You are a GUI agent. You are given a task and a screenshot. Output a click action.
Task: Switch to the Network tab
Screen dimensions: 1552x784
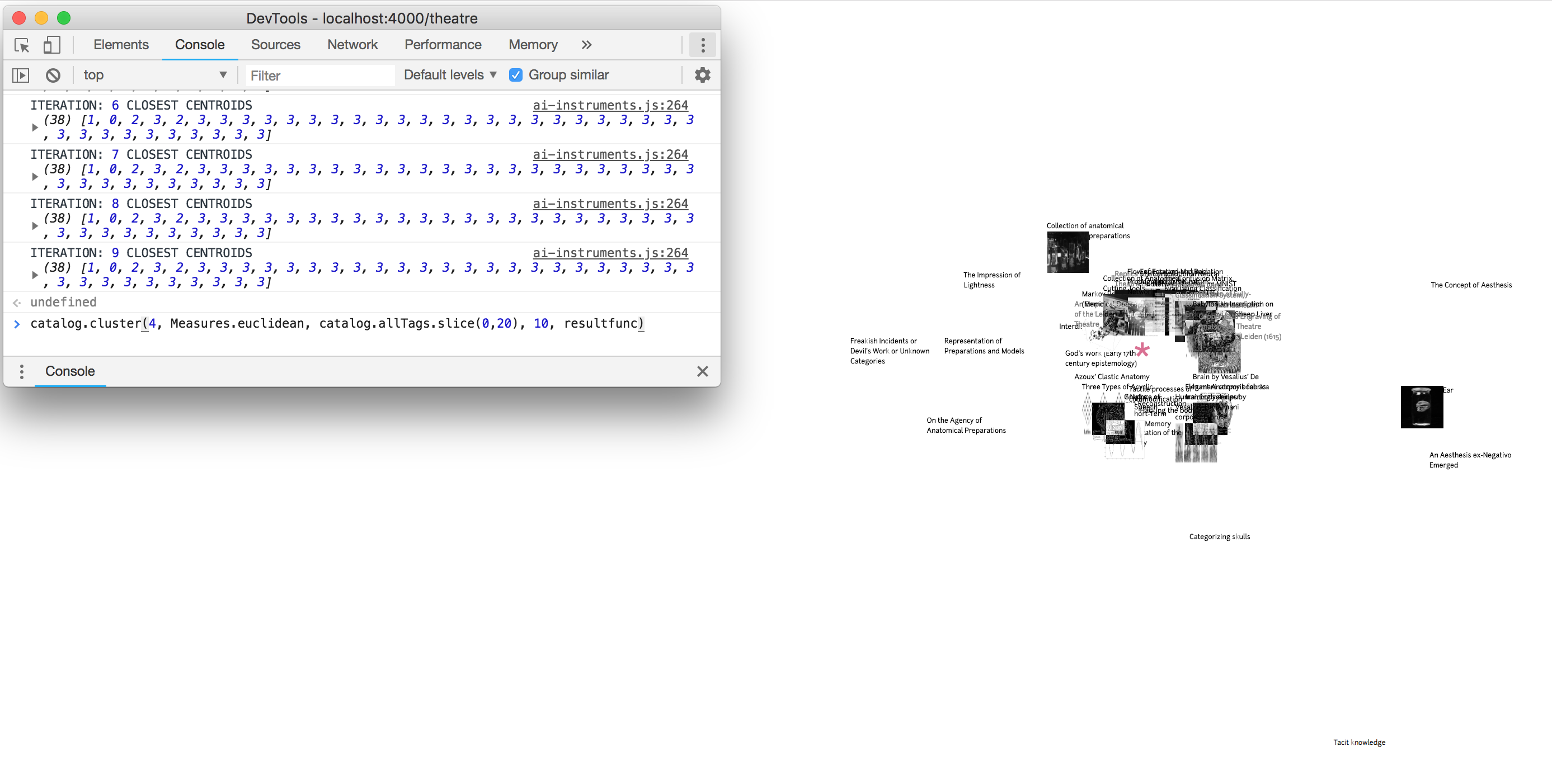pos(352,45)
